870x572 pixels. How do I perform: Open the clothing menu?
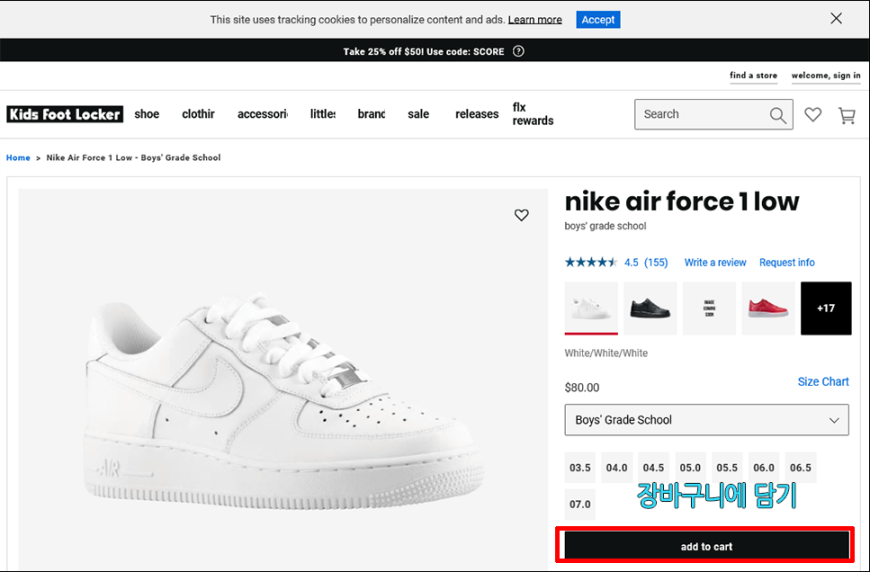(x=198, y=114)
